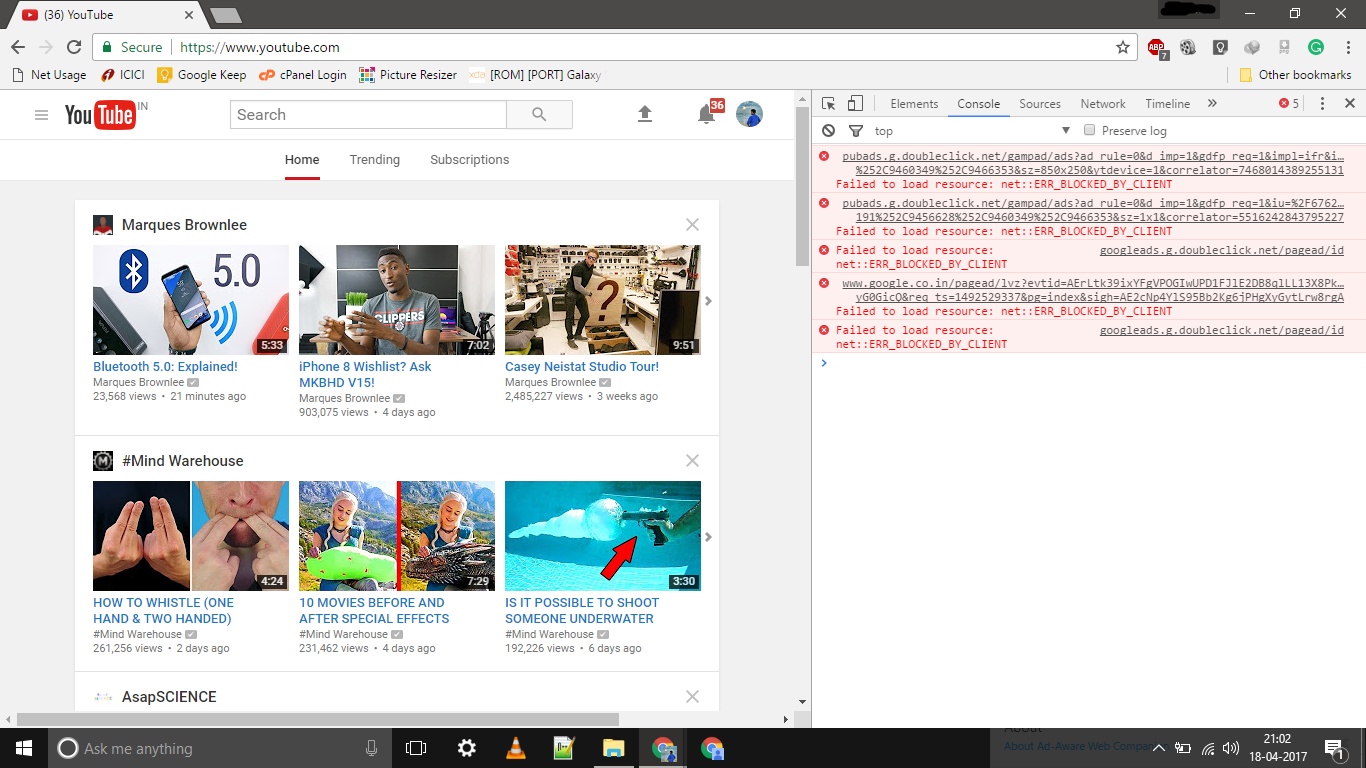1366x768 pixels.
Task: Switch to the Timeline tab in DevTools
Action: tap(1168, 104)
